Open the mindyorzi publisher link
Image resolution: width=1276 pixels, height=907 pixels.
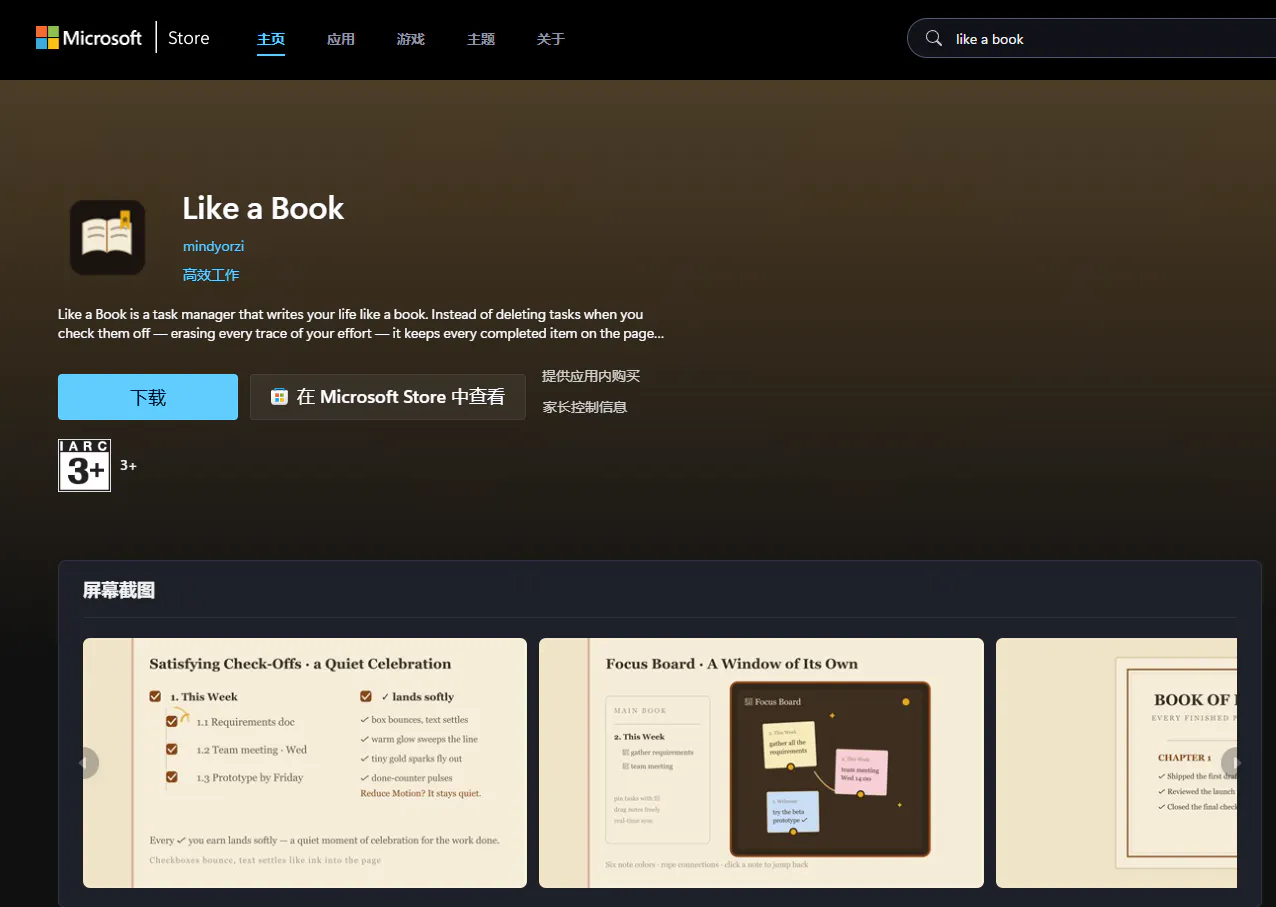coord(213,246)
